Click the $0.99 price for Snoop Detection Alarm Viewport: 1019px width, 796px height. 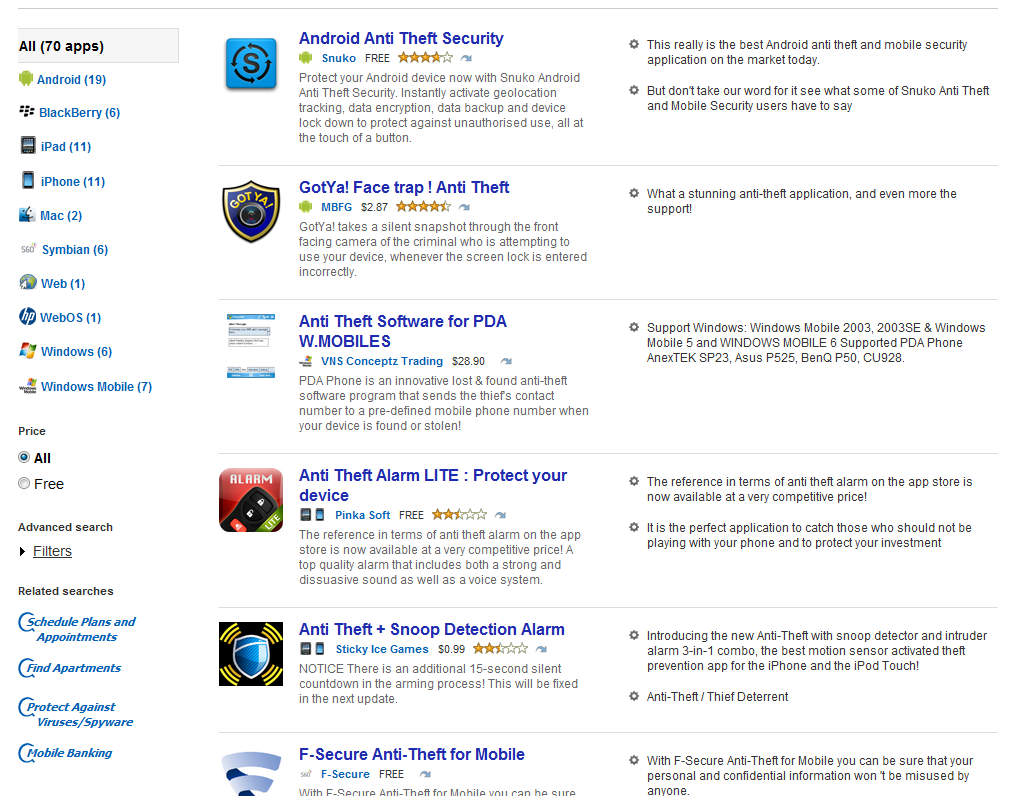click(451, 649)
